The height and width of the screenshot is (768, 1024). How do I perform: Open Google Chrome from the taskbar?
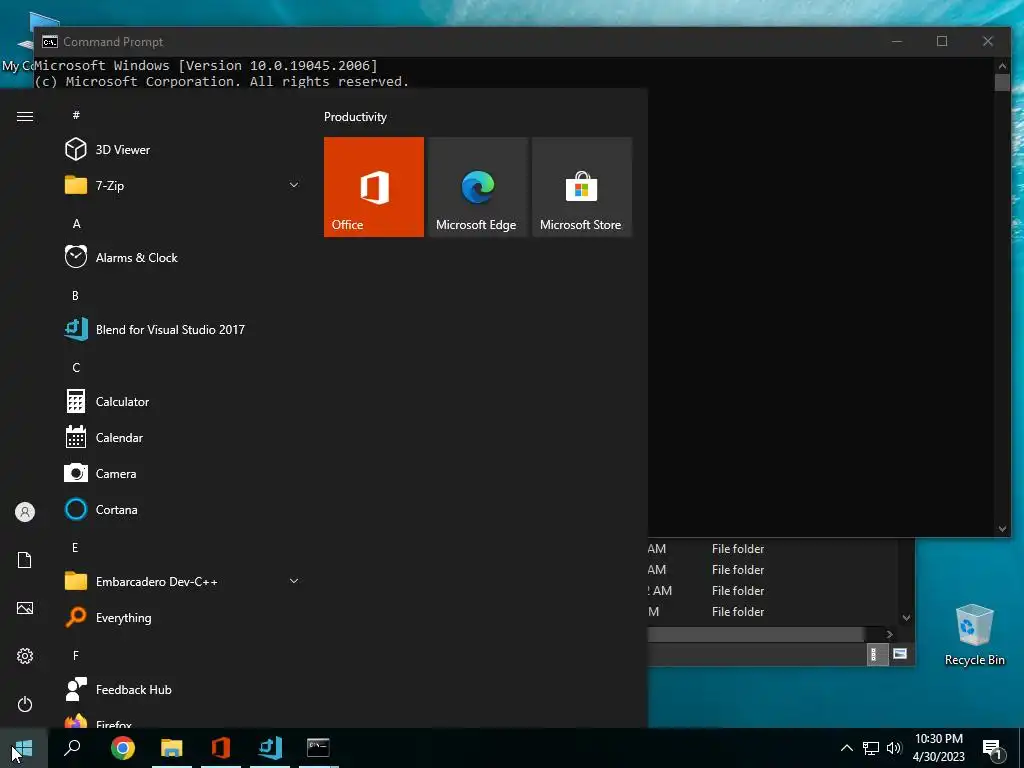click(x=123, y=748)
